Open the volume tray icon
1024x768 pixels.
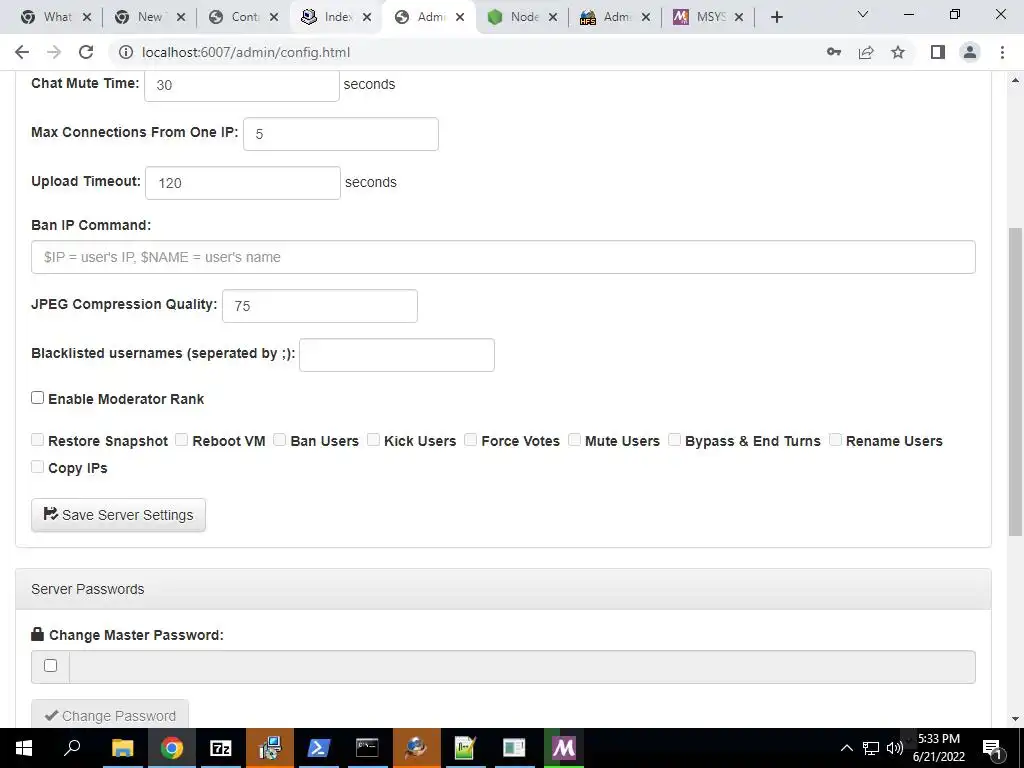(895, 748)
